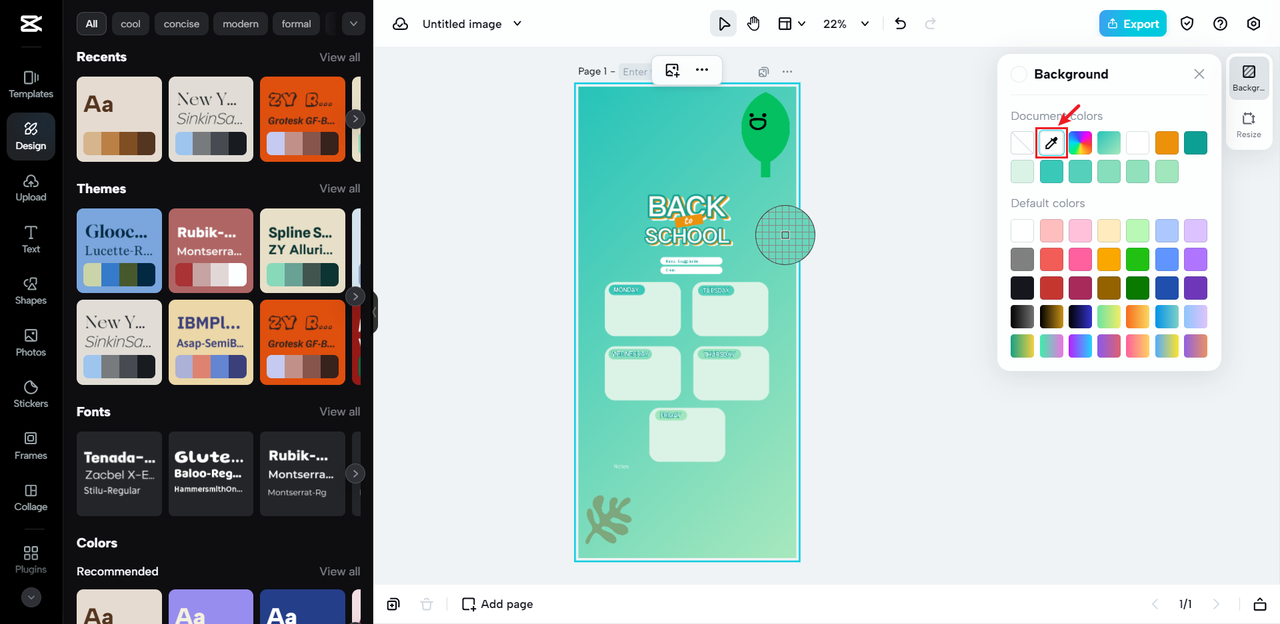Open the Frames panel
Image resolution: width=1280 pixels, height=624 pixels.
coord(31,446)
